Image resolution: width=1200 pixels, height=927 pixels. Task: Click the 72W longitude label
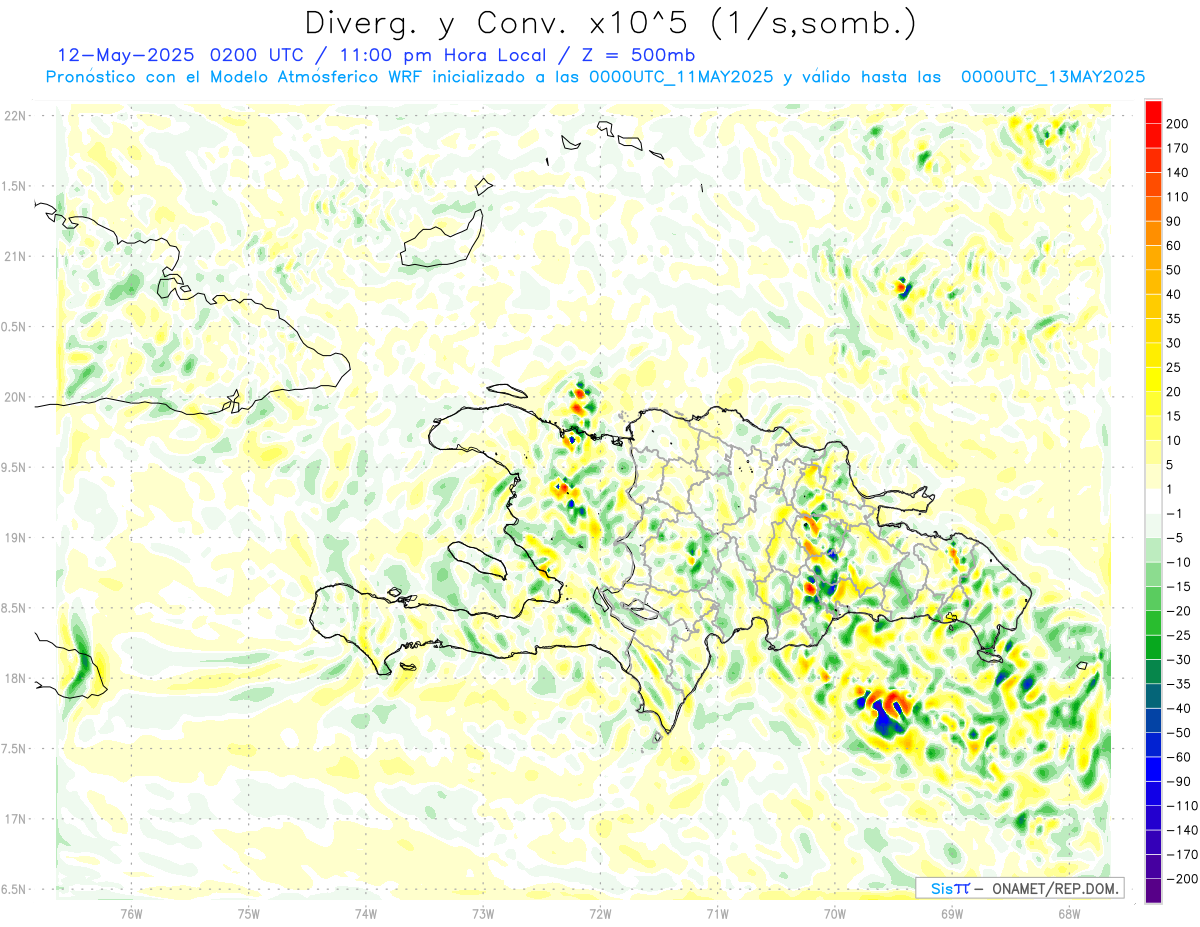600,912
